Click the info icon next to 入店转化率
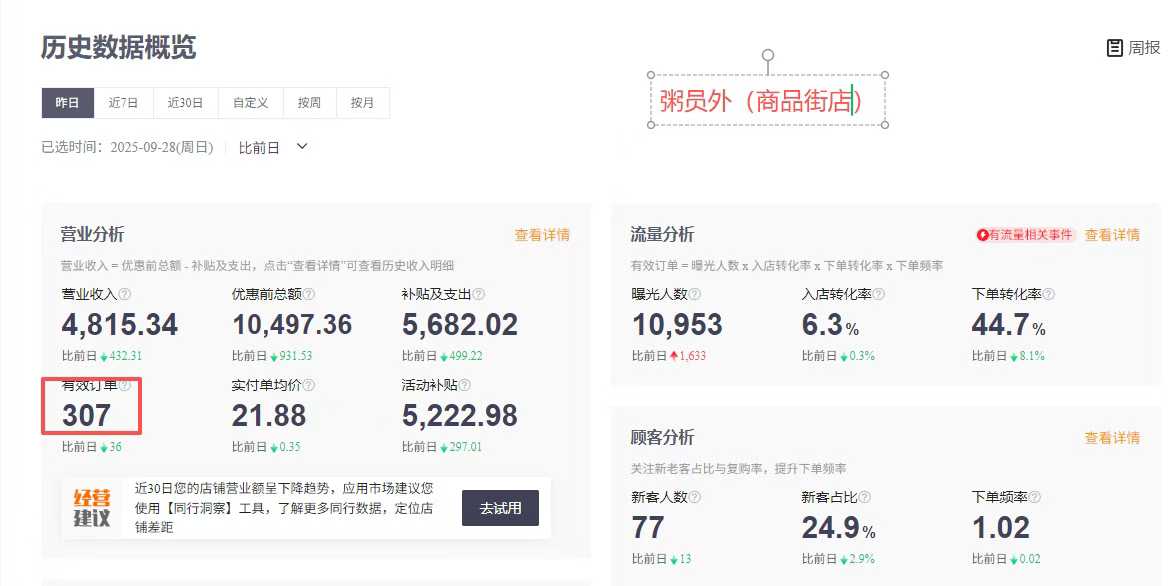The image size is (1172, 586). (879, 294)
